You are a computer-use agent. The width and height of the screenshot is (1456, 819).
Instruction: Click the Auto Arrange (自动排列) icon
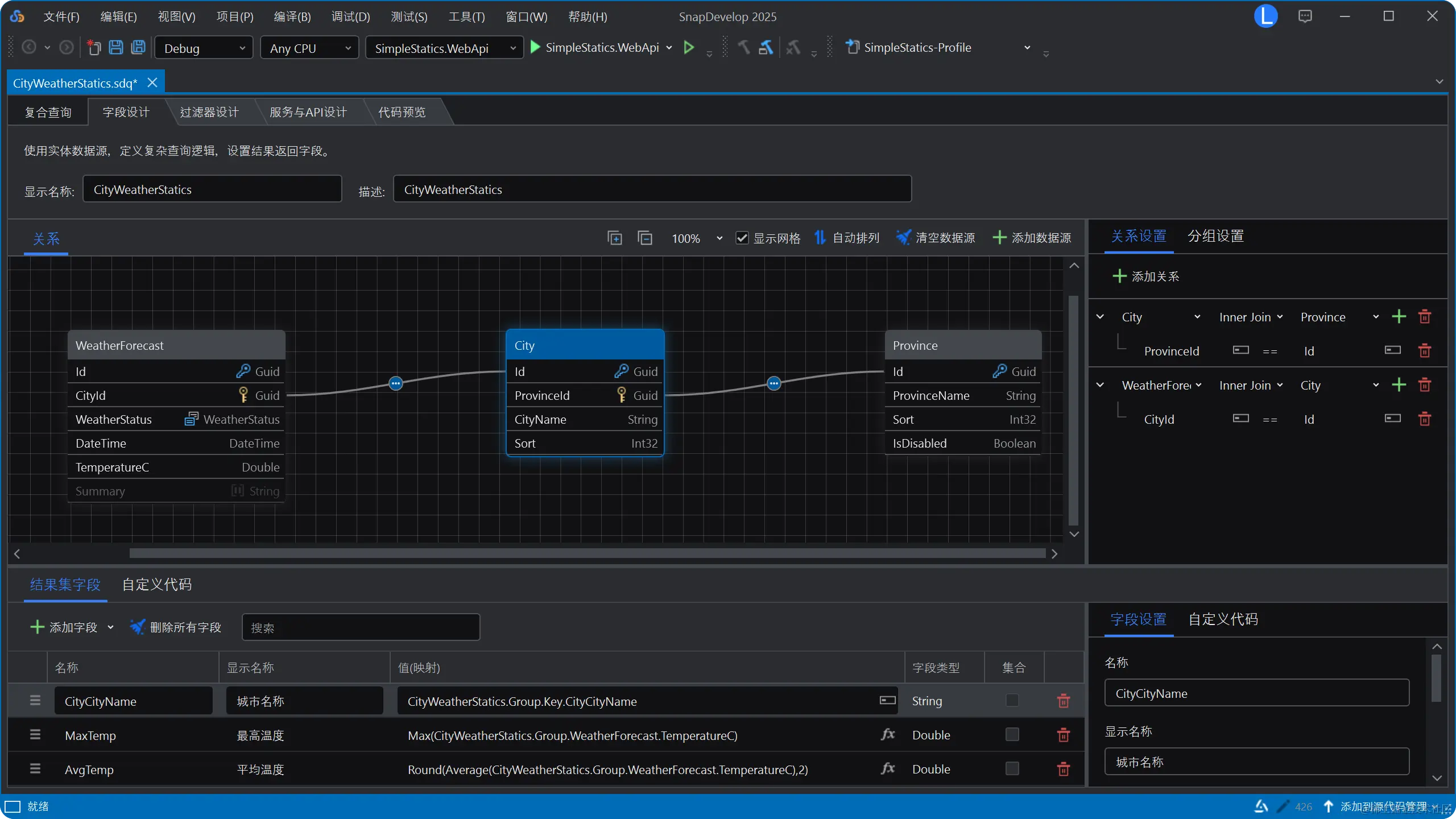click(820, 238)
